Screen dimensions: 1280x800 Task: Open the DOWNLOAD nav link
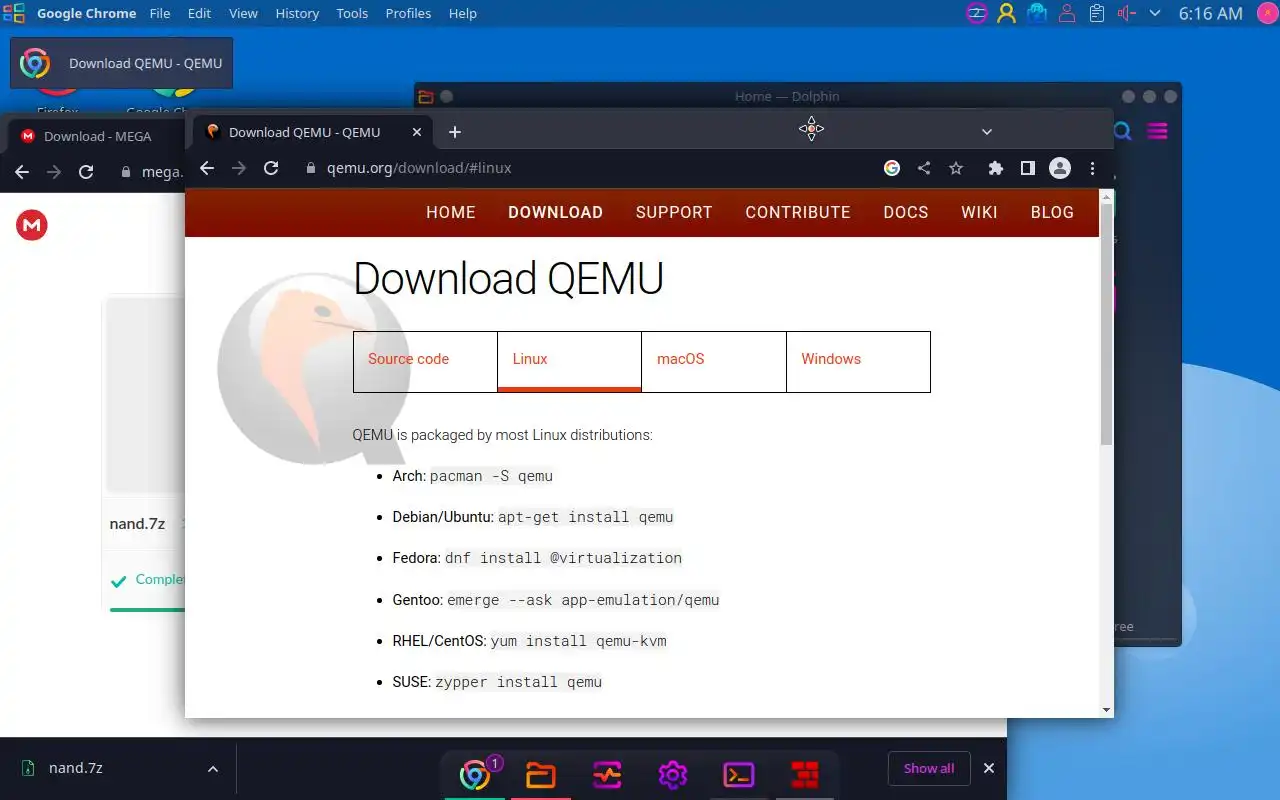click(555, 212)
